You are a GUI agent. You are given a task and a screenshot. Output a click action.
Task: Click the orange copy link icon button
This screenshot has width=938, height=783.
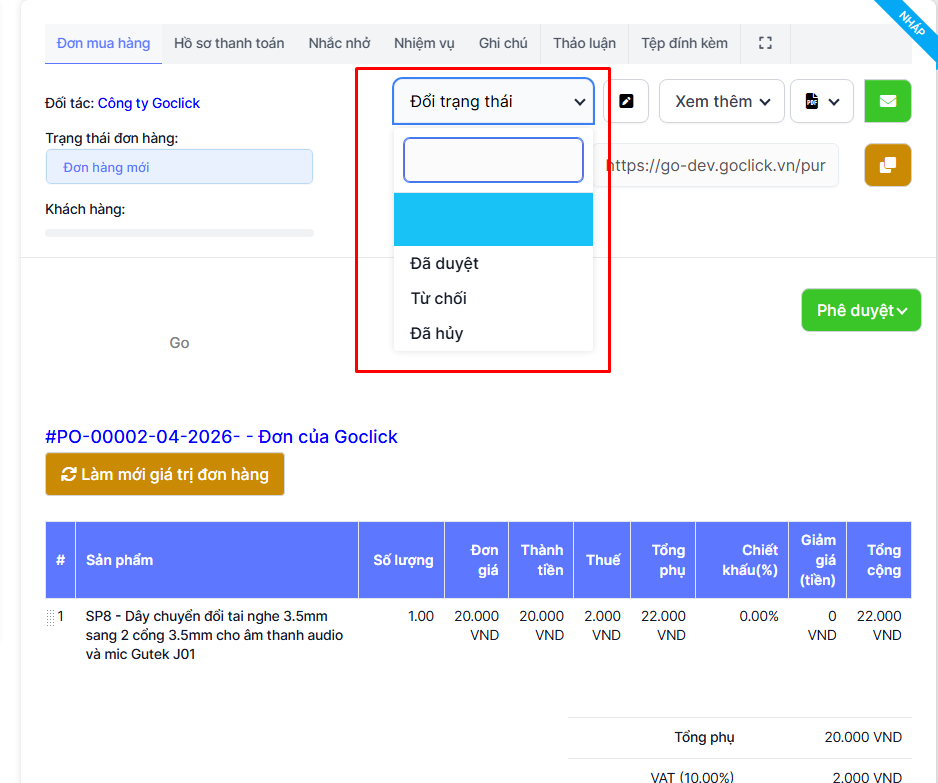(x=887, y=165)
